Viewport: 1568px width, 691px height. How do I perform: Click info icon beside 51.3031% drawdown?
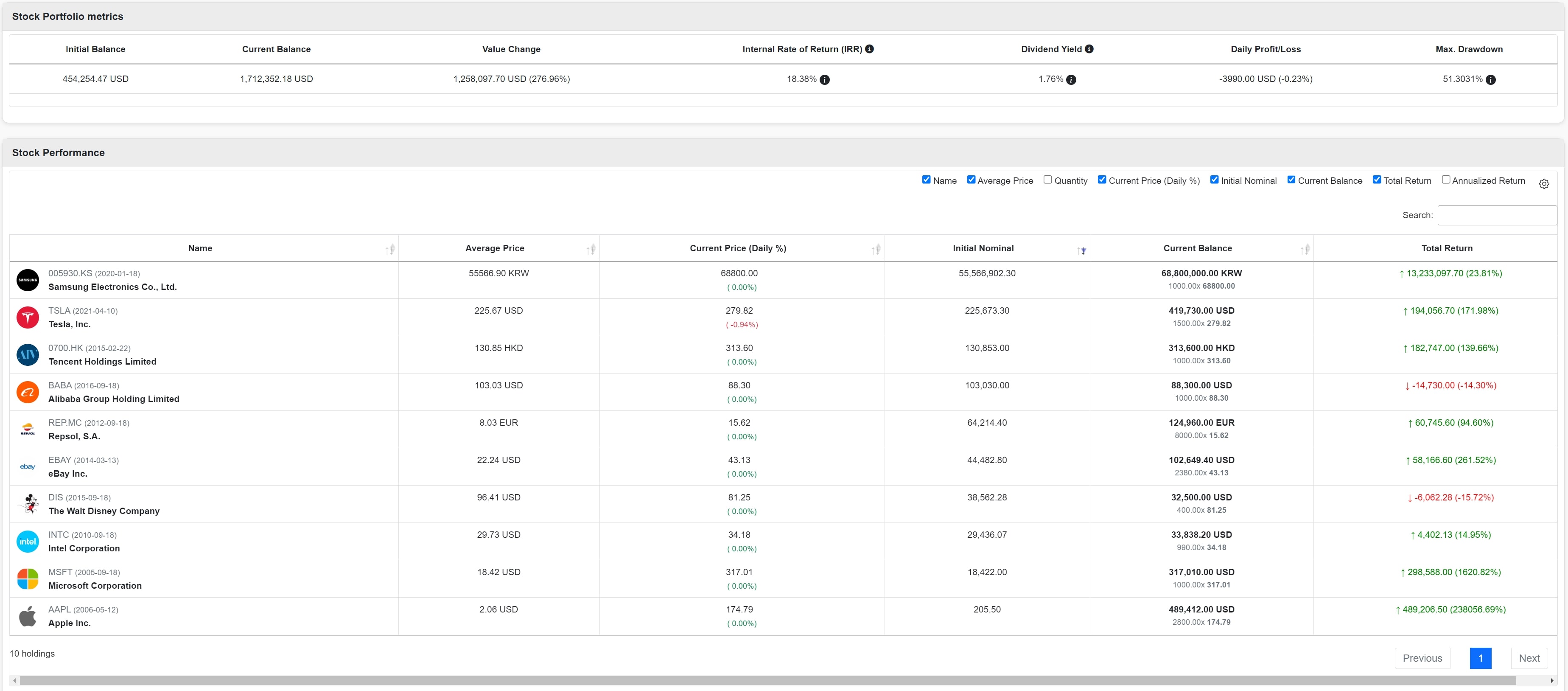[1491, 80]
